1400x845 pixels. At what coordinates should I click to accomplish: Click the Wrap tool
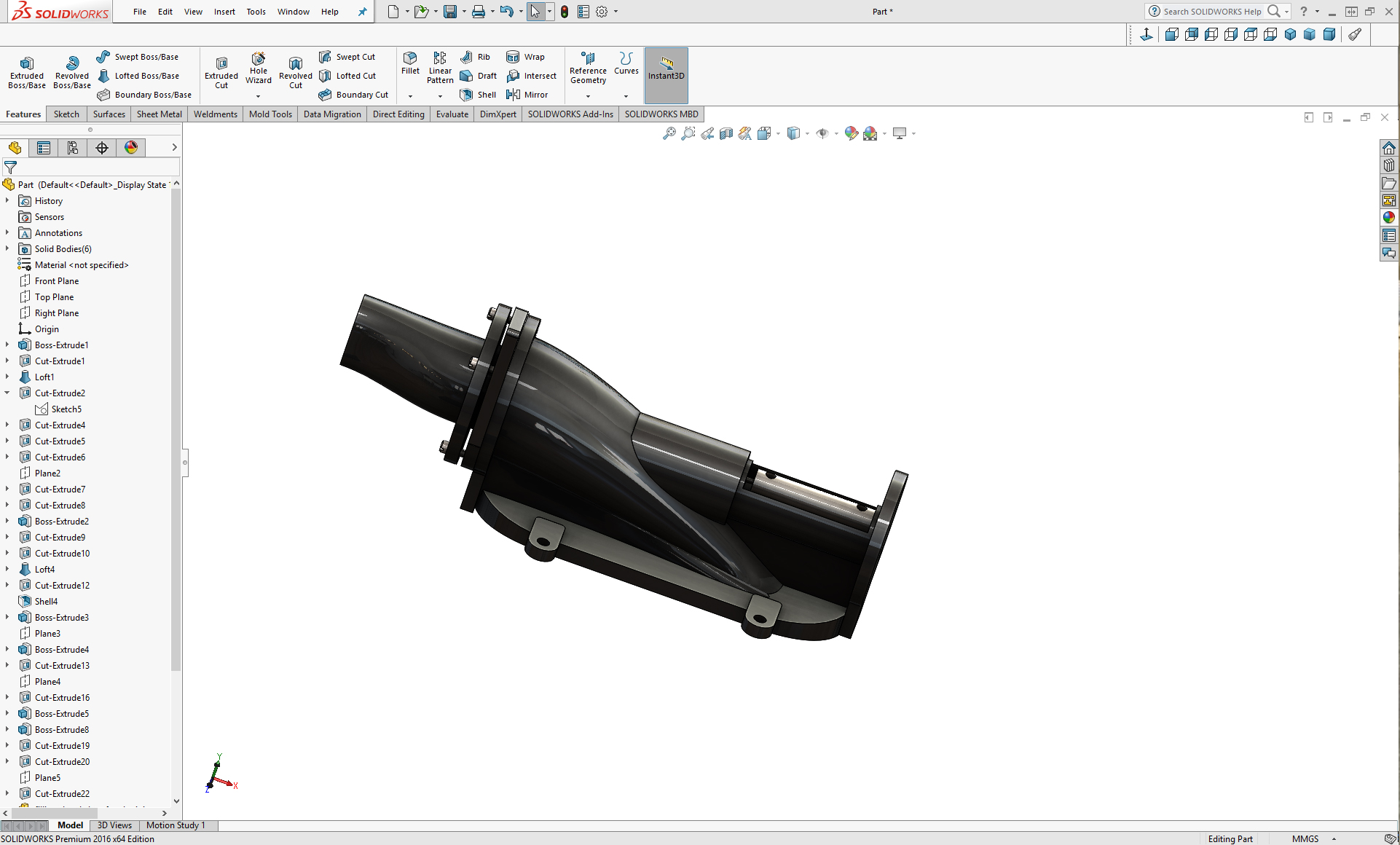[x=526, y=57]
